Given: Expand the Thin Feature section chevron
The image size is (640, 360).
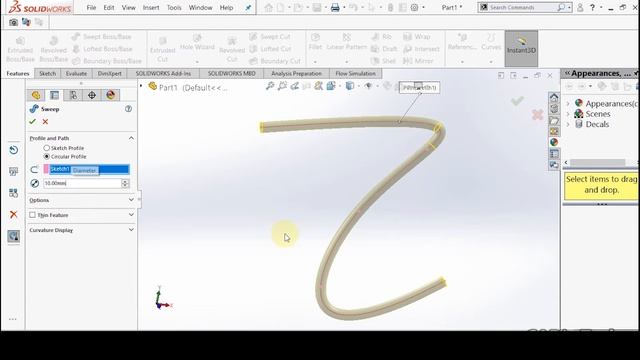Looking at the screenshot, I should click(131, 215).
